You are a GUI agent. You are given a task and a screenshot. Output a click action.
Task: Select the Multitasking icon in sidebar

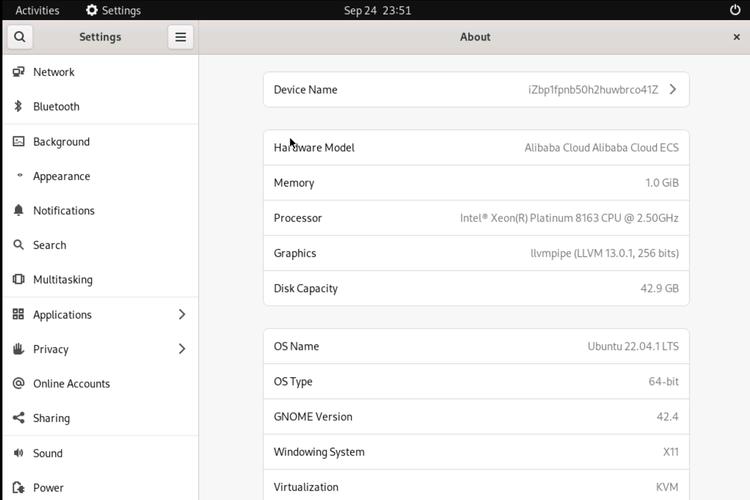tap(18, 280)
